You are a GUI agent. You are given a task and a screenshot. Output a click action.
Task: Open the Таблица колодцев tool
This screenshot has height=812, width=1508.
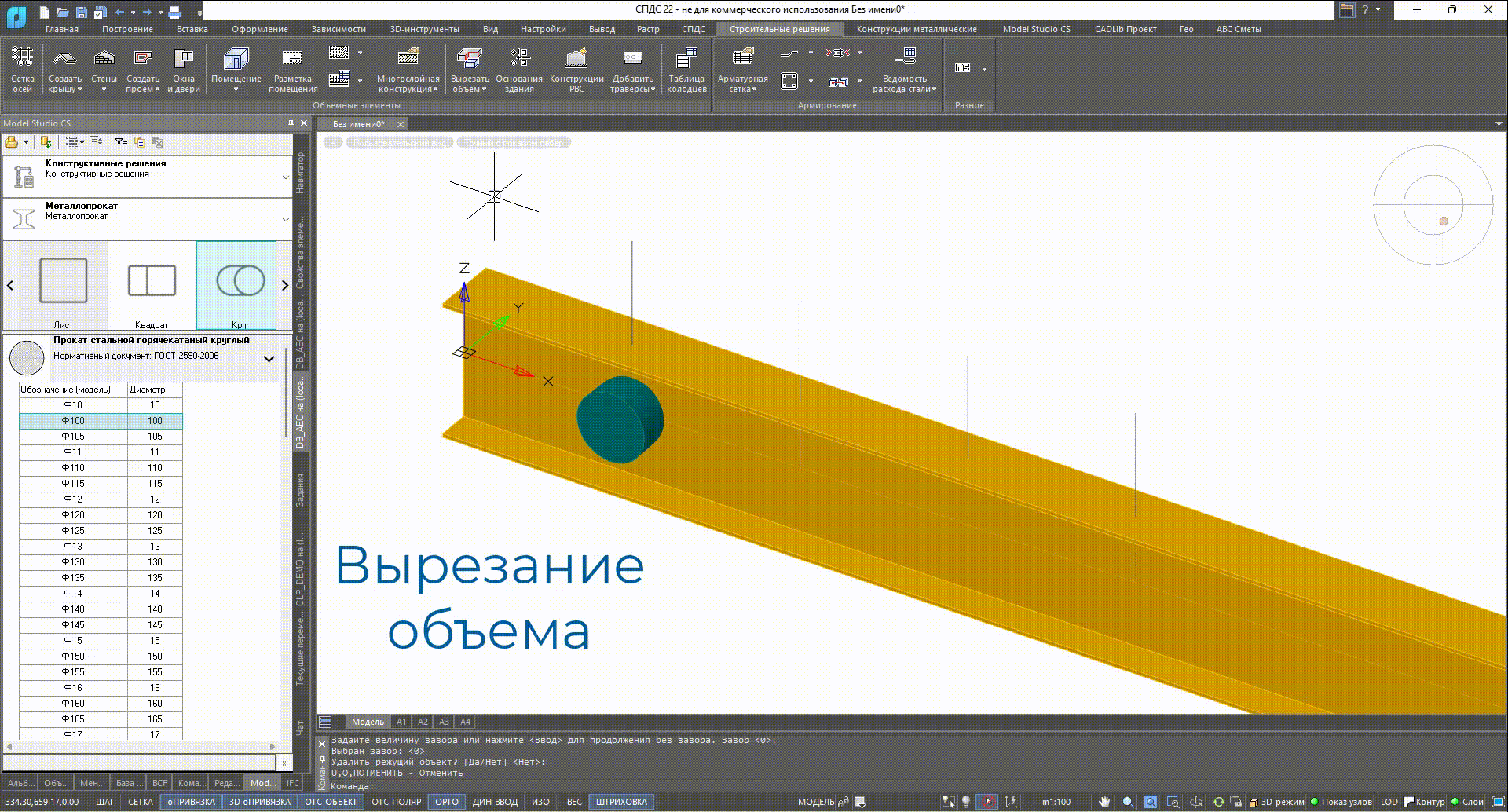pos(686,69)
